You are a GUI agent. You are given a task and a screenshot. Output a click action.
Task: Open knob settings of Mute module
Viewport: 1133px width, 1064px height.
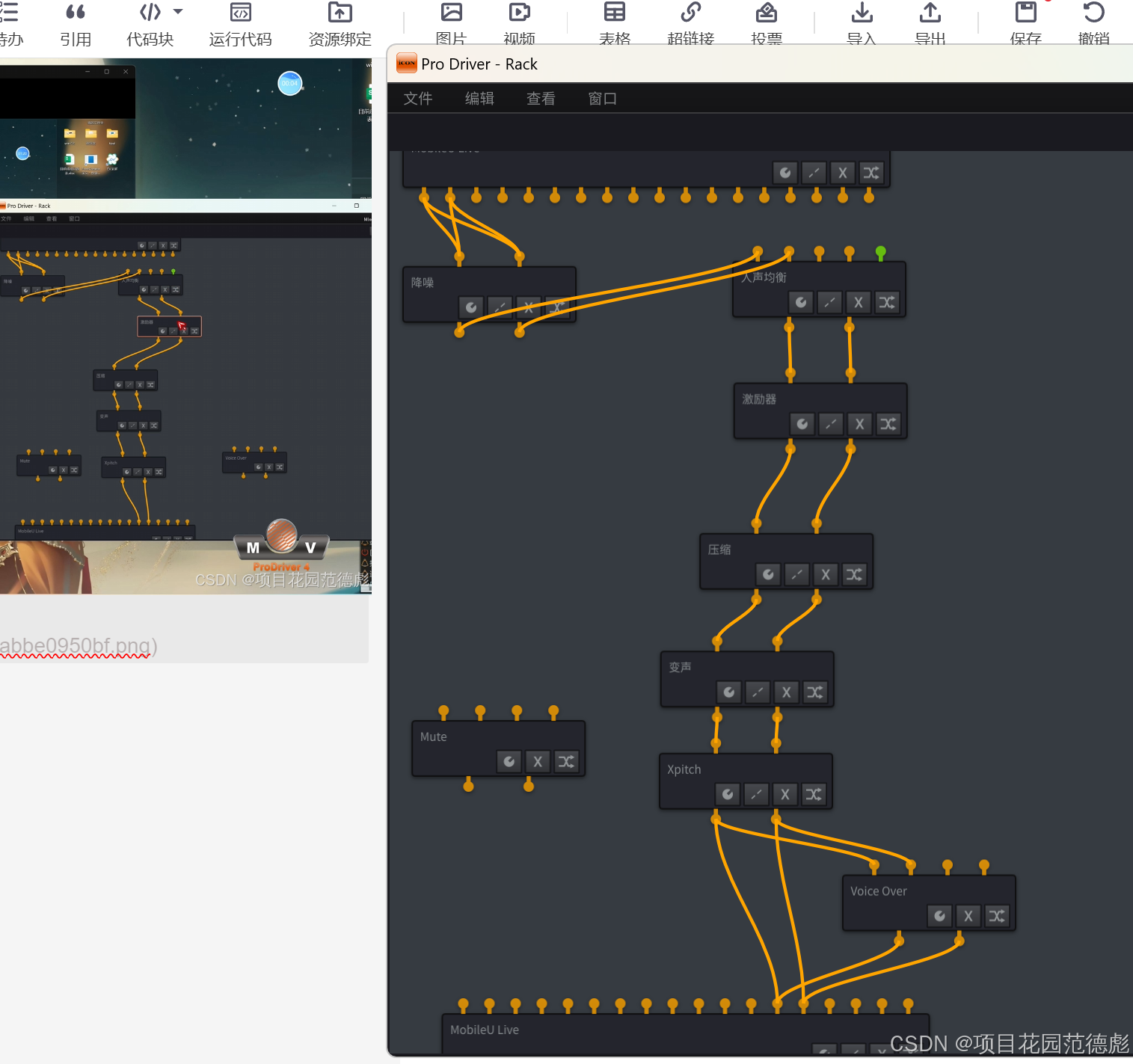tap(509, 761)
